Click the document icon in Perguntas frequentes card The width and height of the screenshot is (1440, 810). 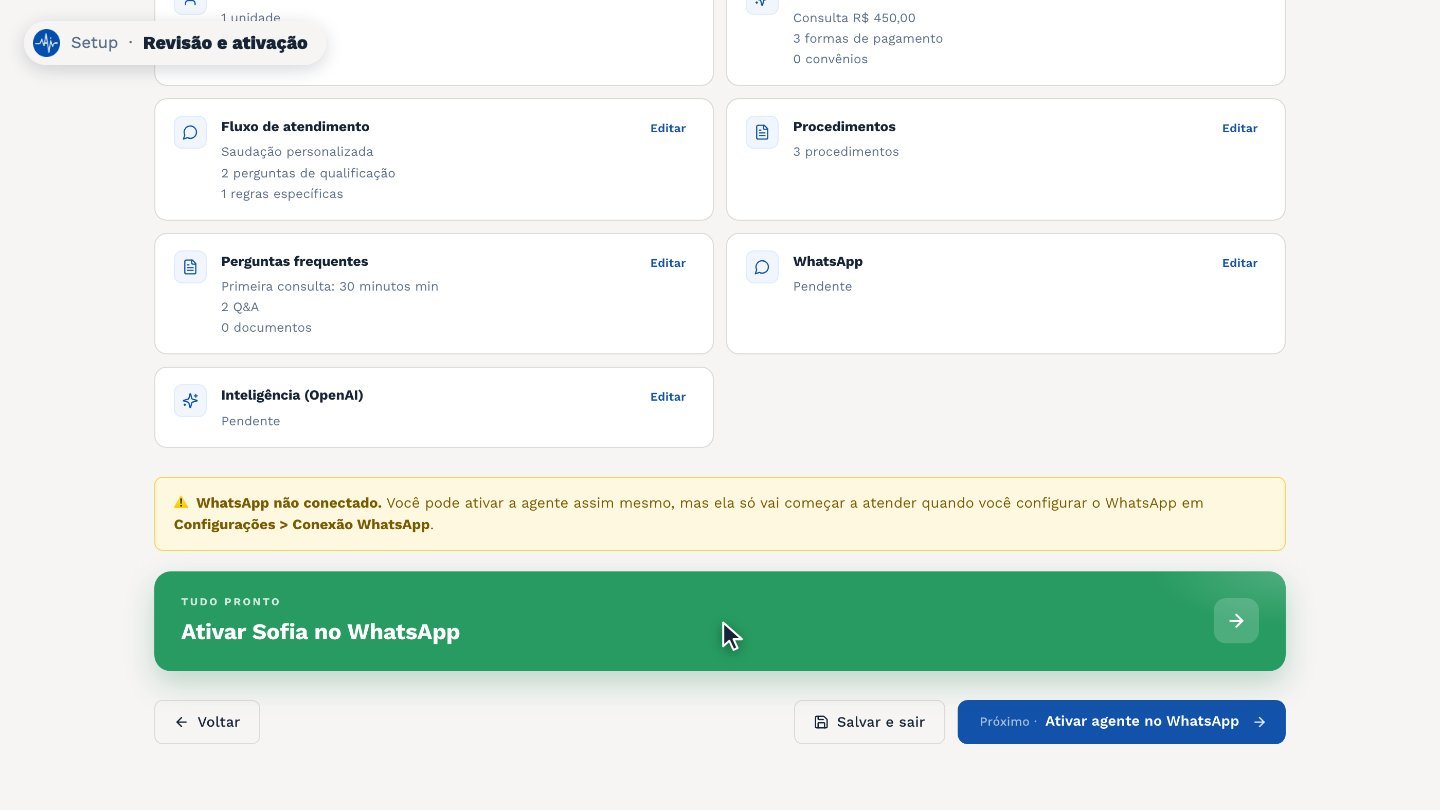[x=190, y=267]
